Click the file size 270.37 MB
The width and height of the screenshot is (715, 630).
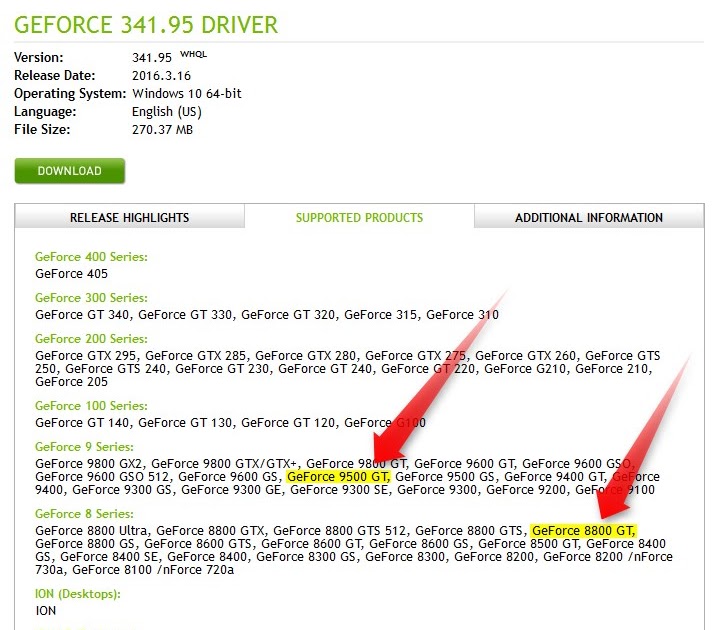click(162, 129)
